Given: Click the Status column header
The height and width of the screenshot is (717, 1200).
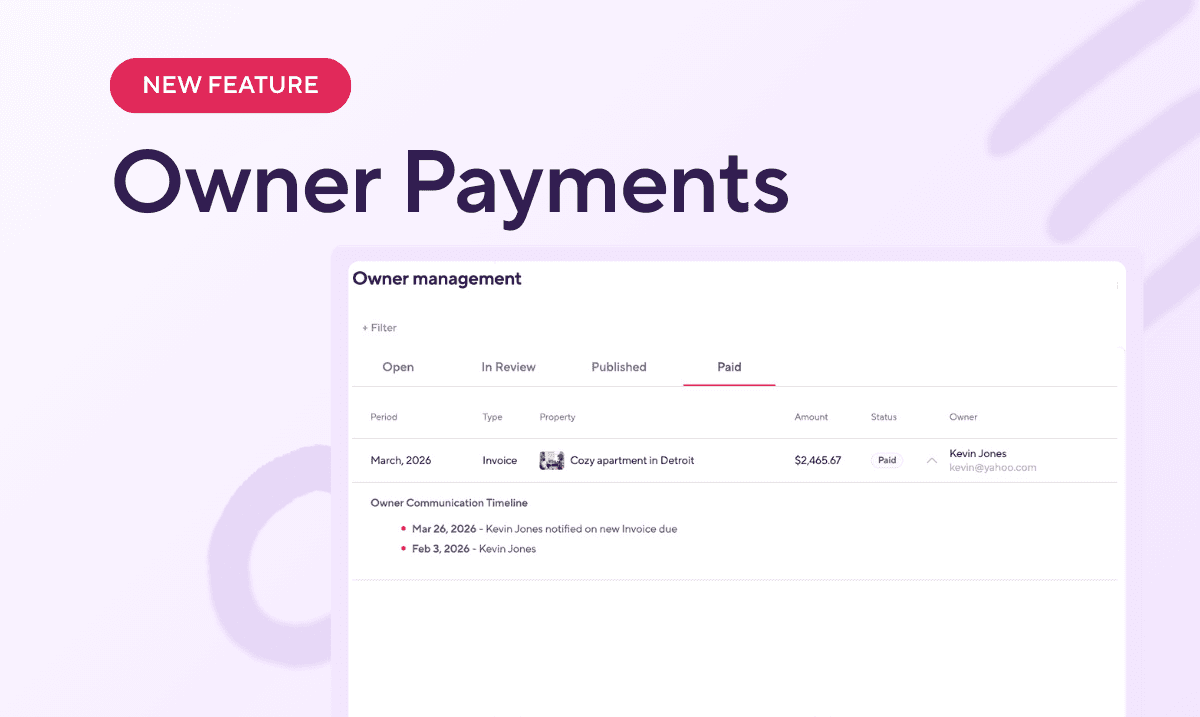Looking at the screenshot, I should coord(884,417).
